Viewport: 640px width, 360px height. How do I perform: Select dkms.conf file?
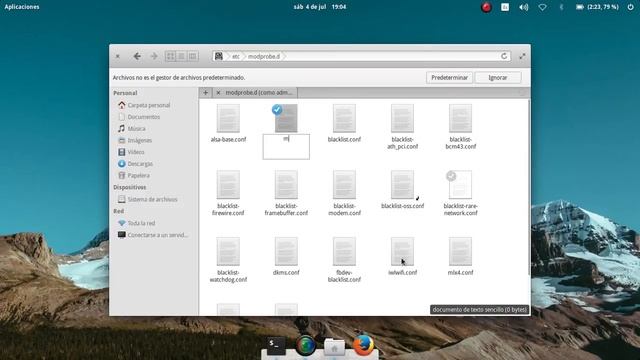coord(286,256)
